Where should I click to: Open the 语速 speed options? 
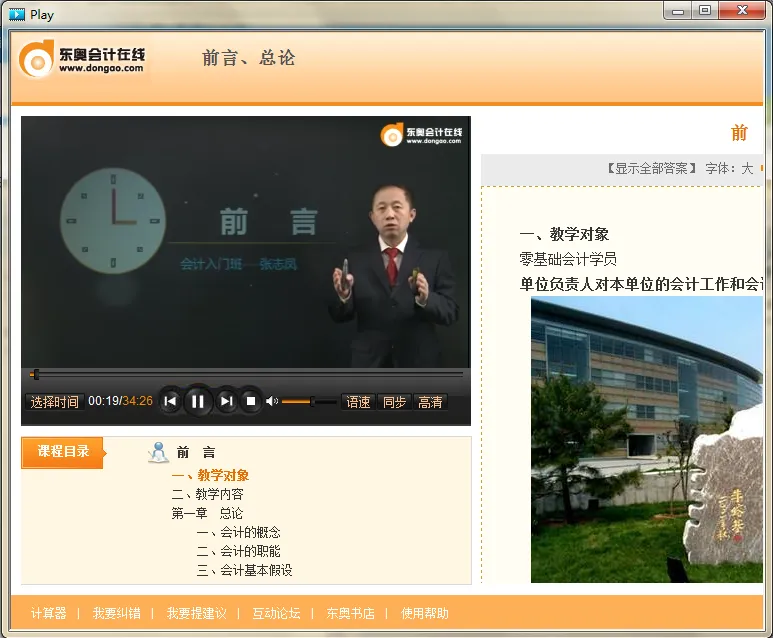click(358, 402)
